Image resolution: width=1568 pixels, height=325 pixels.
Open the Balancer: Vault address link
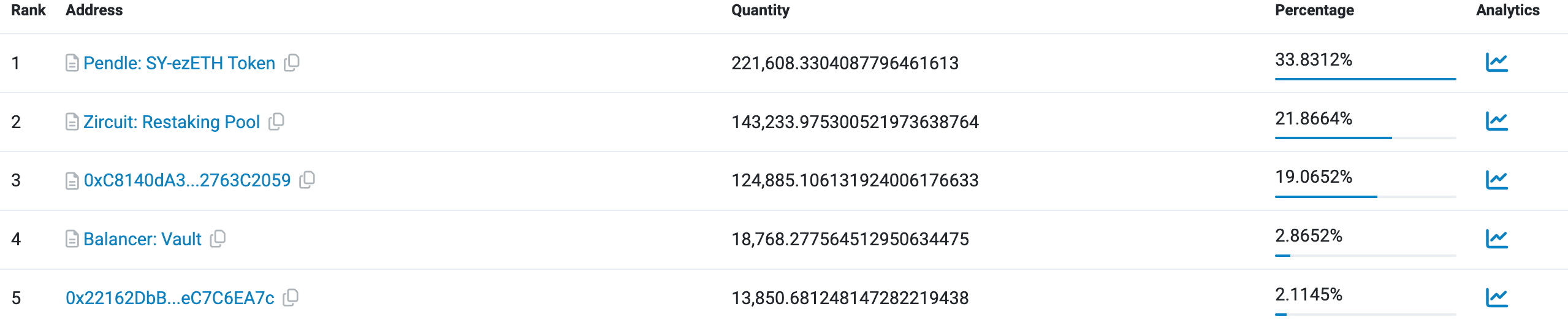pyautogui.click(x=142, y=239)
